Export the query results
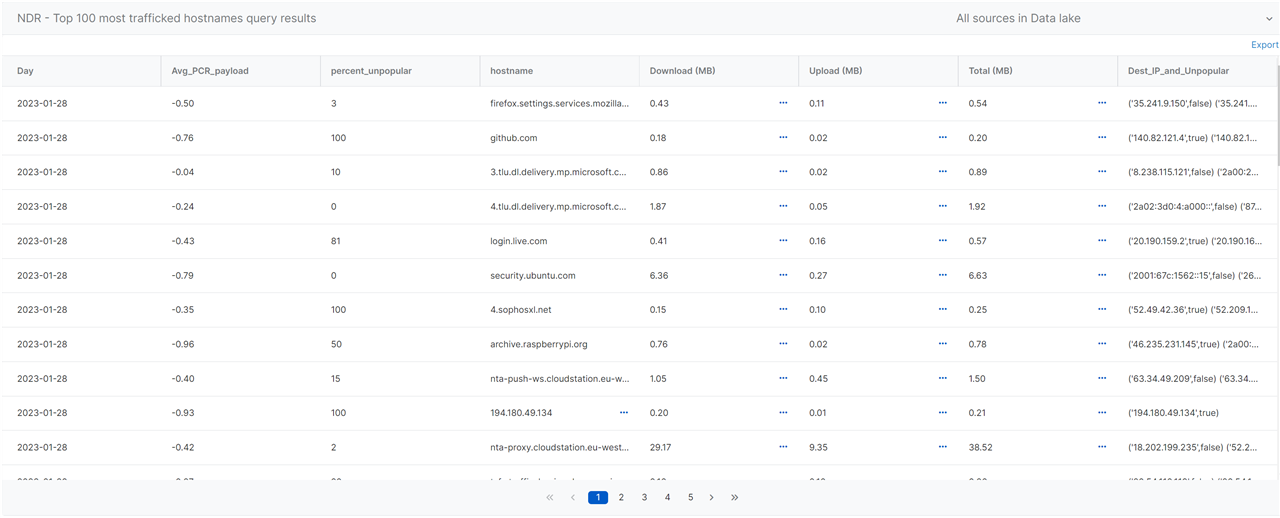The image size is (1280, 518). tap(1264, 45)
